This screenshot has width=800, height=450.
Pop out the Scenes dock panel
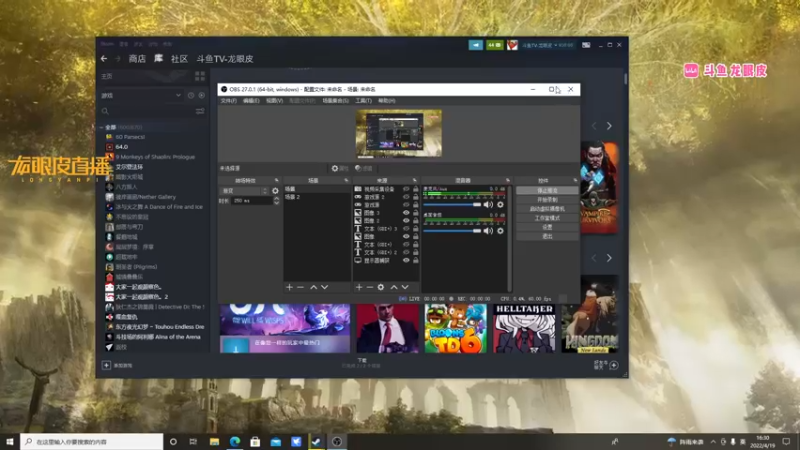pos(346,181)
